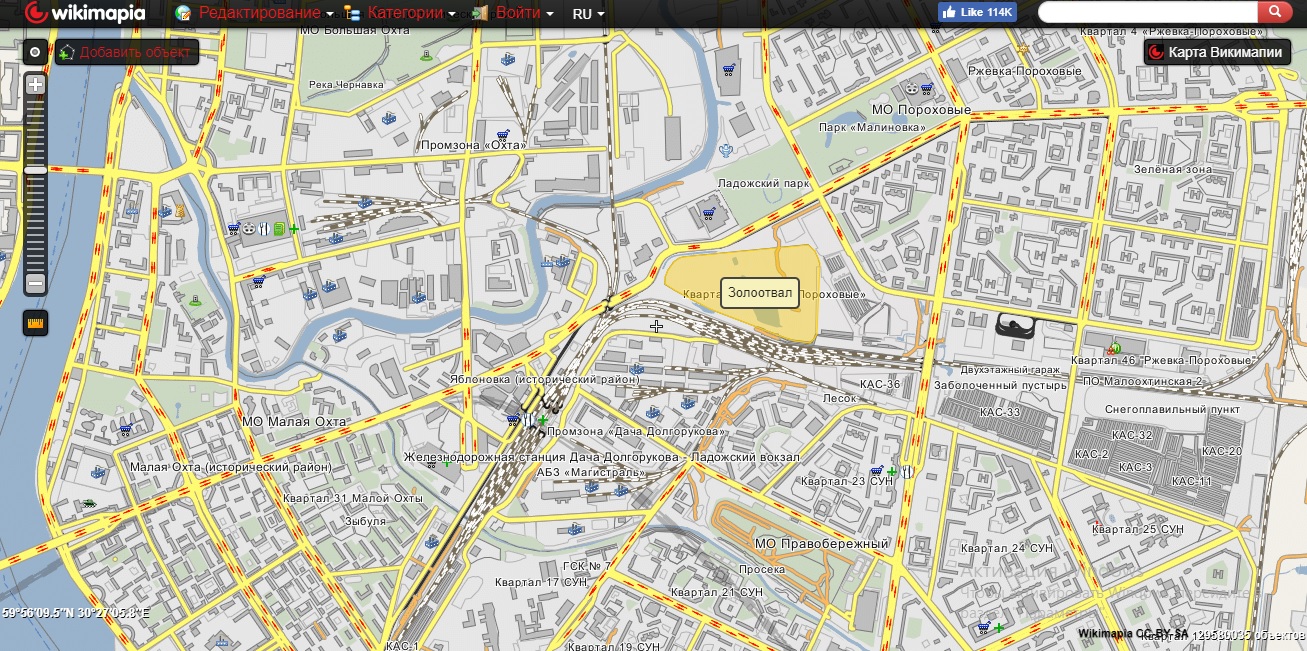Click the zoom in plus button

(35, 85)
